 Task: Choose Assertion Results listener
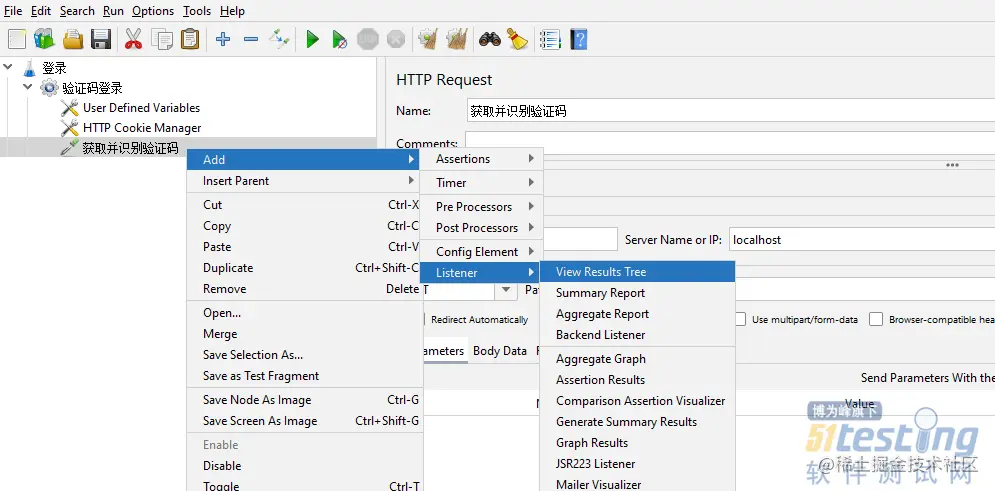click(637, 379)
